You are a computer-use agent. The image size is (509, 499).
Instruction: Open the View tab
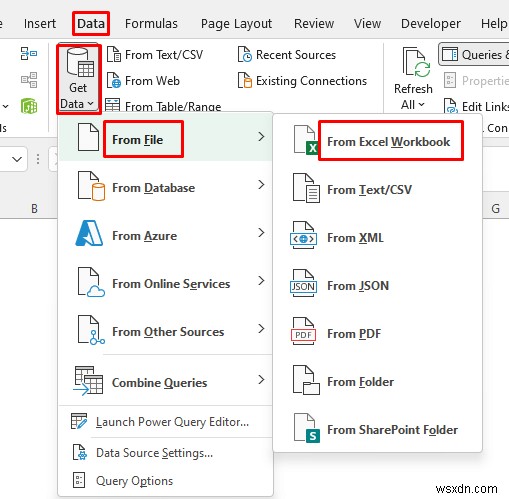[x=367, y=23]
